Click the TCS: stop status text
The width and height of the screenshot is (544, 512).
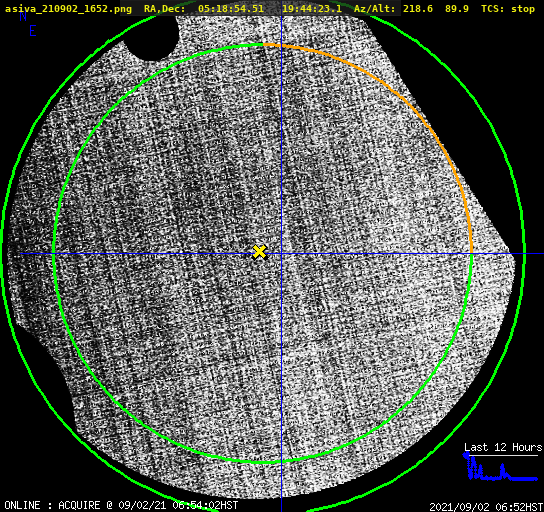coord(508,9)
